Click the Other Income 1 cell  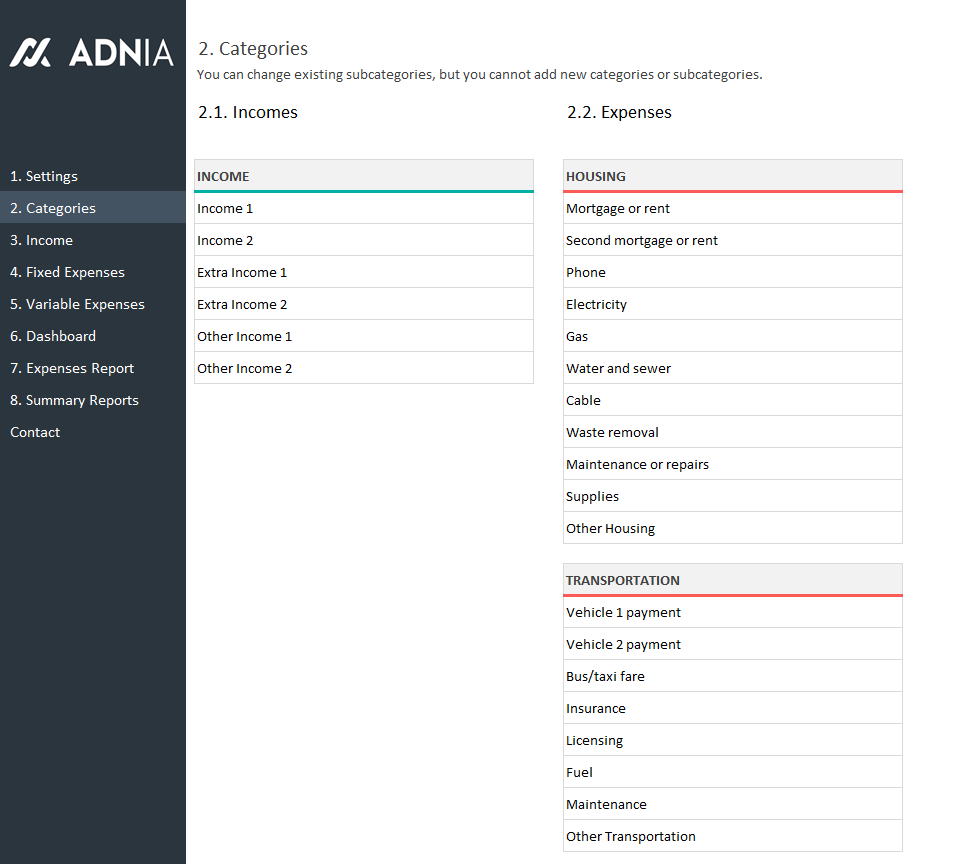pos(363,336)
